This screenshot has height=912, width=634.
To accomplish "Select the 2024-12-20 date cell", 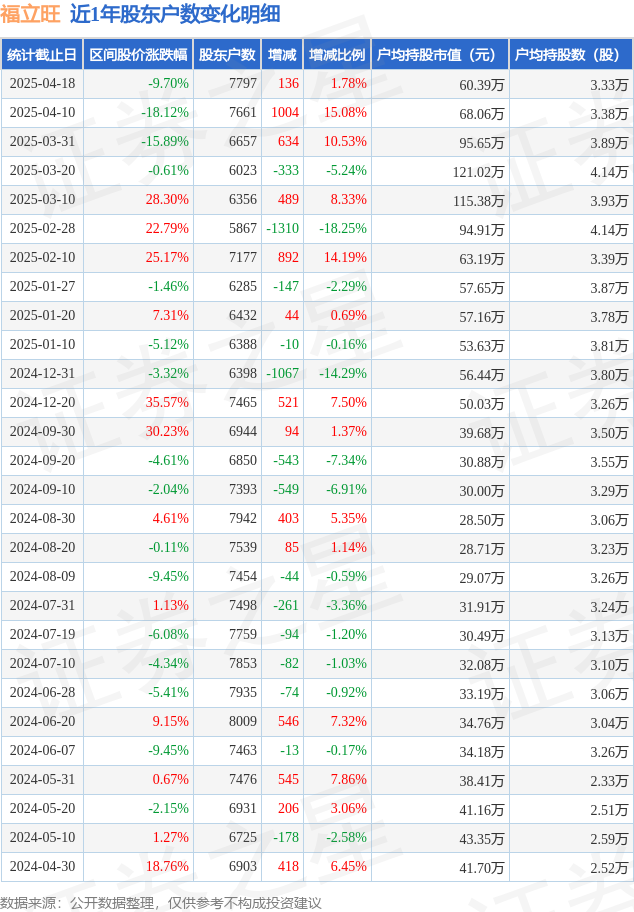I will click(x=42, y=402).
